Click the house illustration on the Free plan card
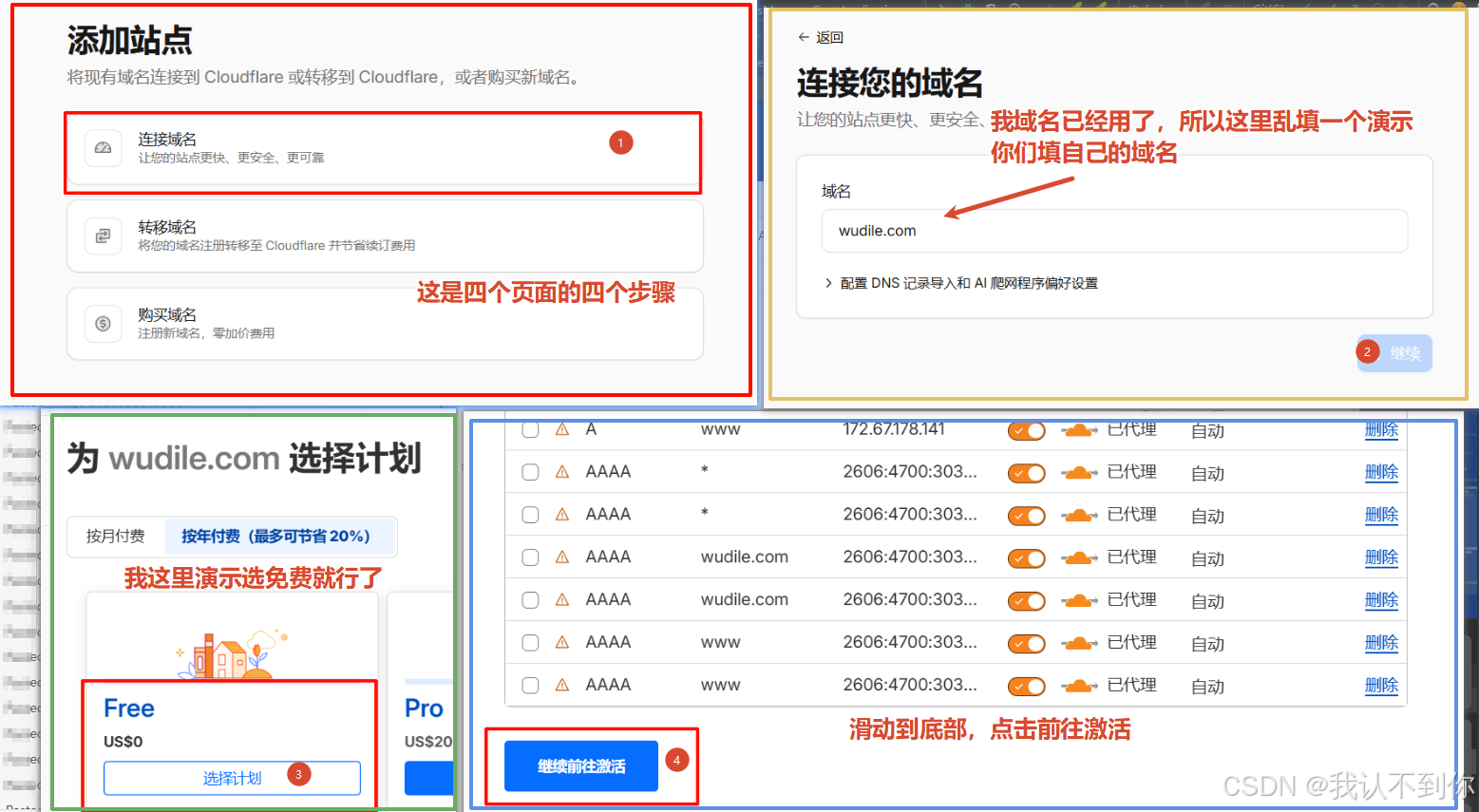Image resolution: width=1479 pixels, height=812 pixels. click(x=234, y=653)
